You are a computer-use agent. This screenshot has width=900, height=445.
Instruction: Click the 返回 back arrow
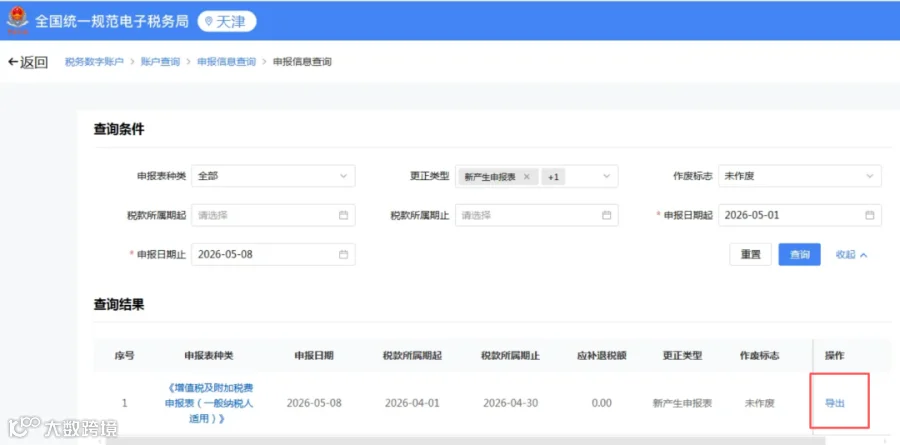pyautogui.click(x=28, y=62)
